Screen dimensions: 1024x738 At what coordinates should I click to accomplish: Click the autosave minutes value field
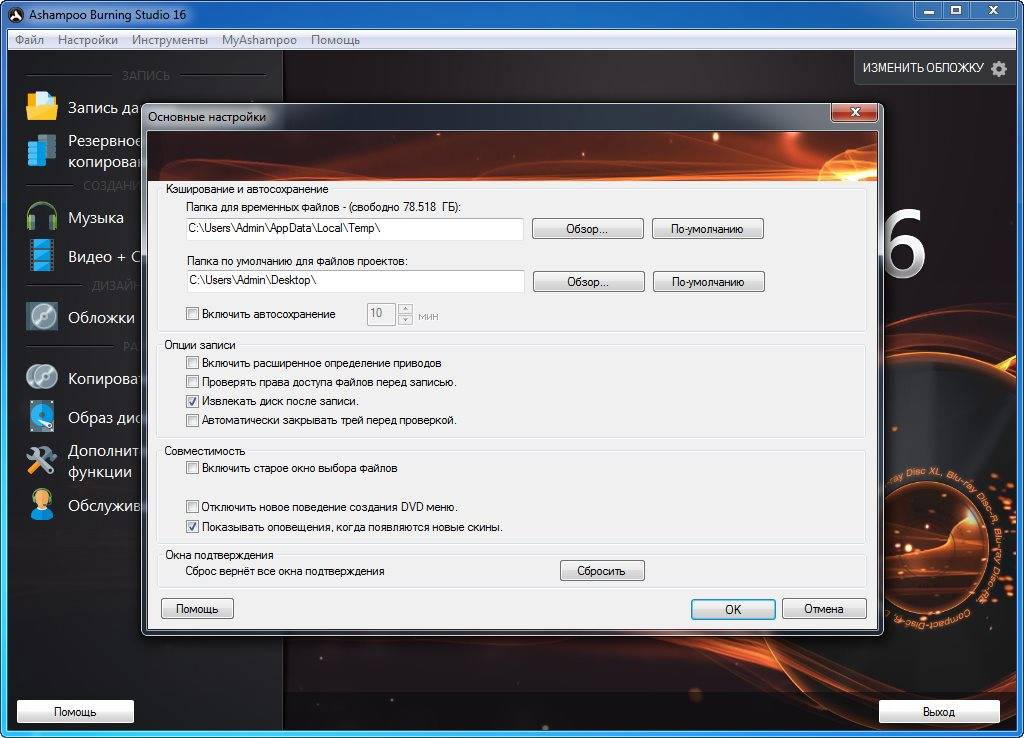[381, 314]
